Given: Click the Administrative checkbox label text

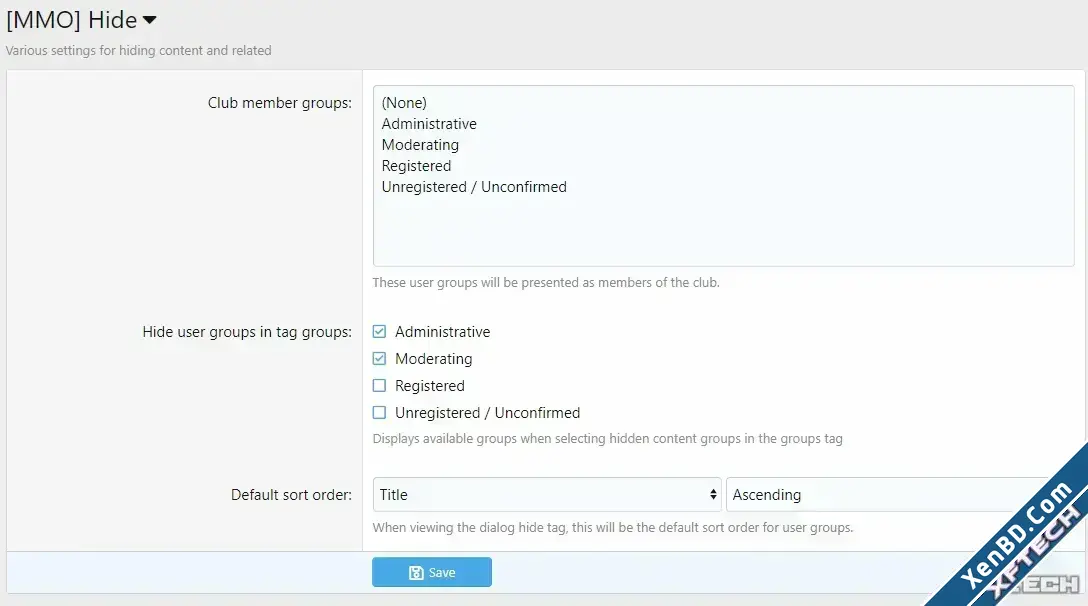Looking at the screenshot, I should click(x=443, y=332).
